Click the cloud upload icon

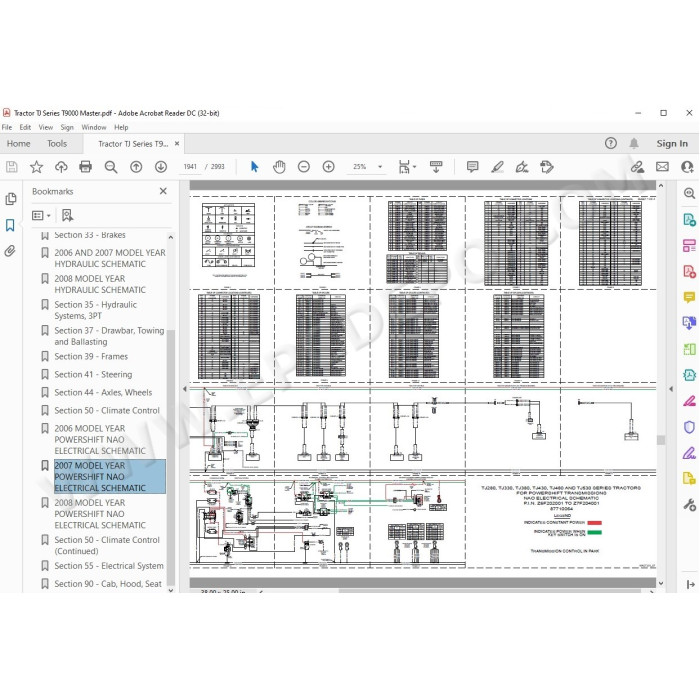point(61,167)
